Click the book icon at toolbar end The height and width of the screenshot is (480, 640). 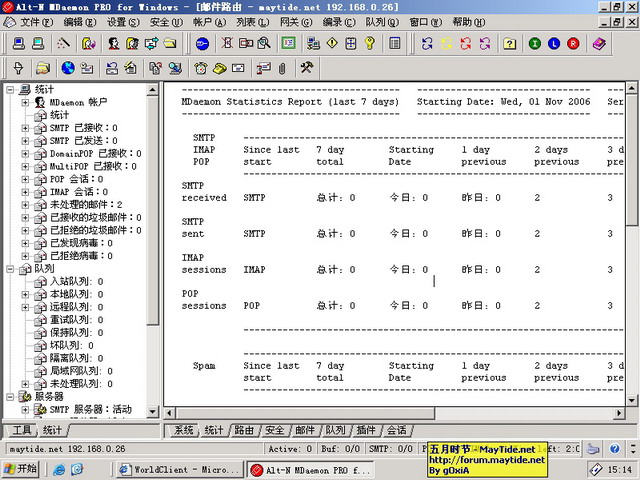pyautogui.click(x=598, y=43)
